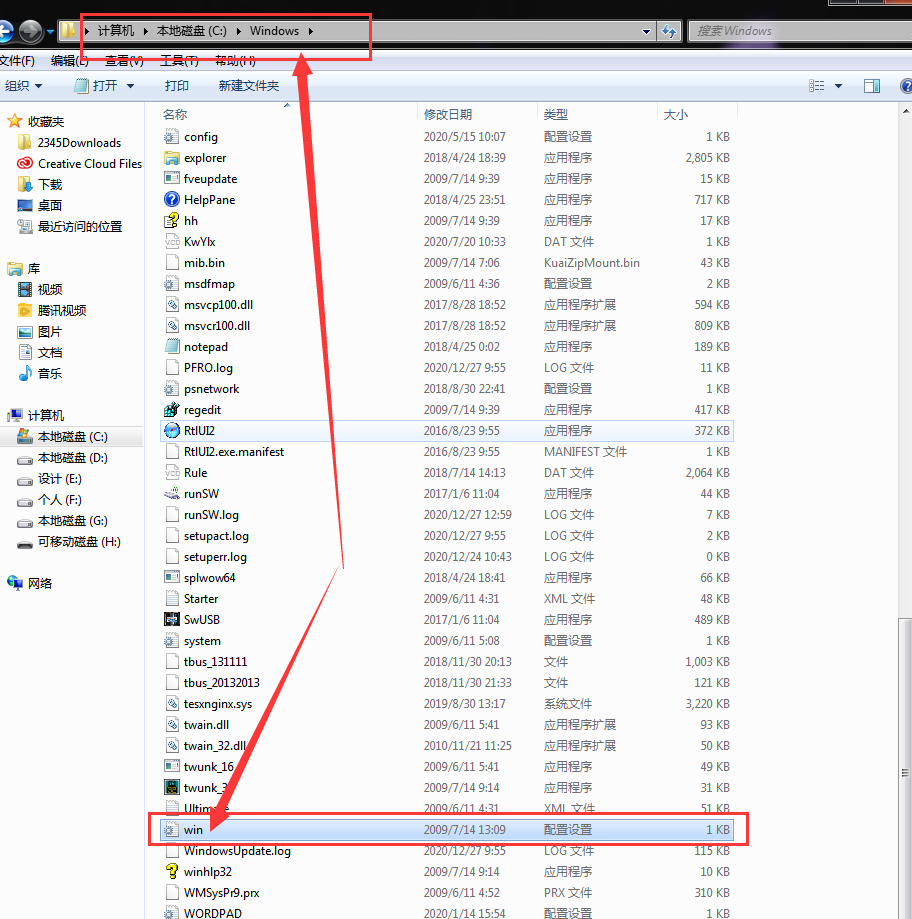
Task: Open address bar history dropdown arrow
Action: [646, 32]
